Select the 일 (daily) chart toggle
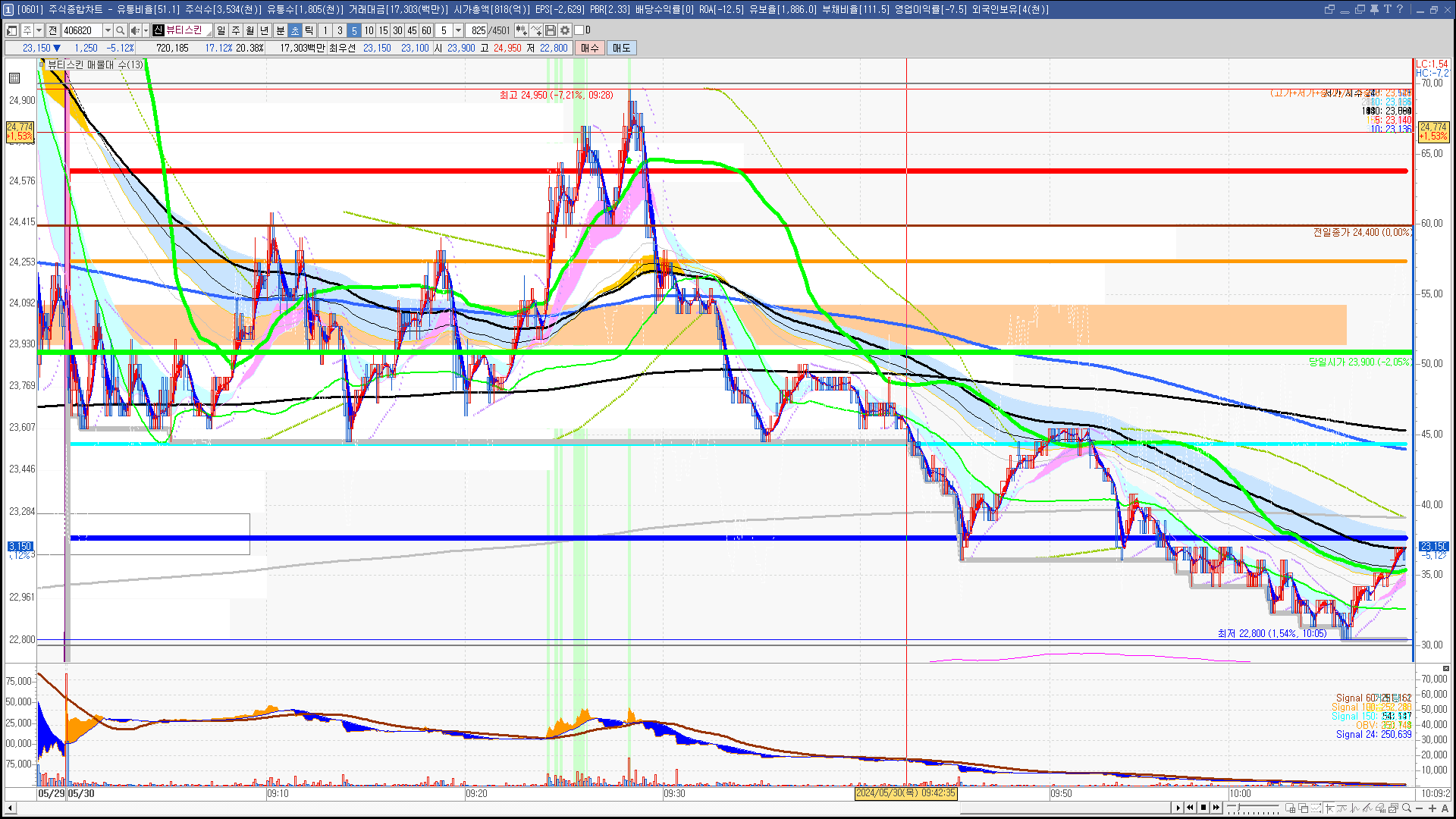 click(221, 30)
